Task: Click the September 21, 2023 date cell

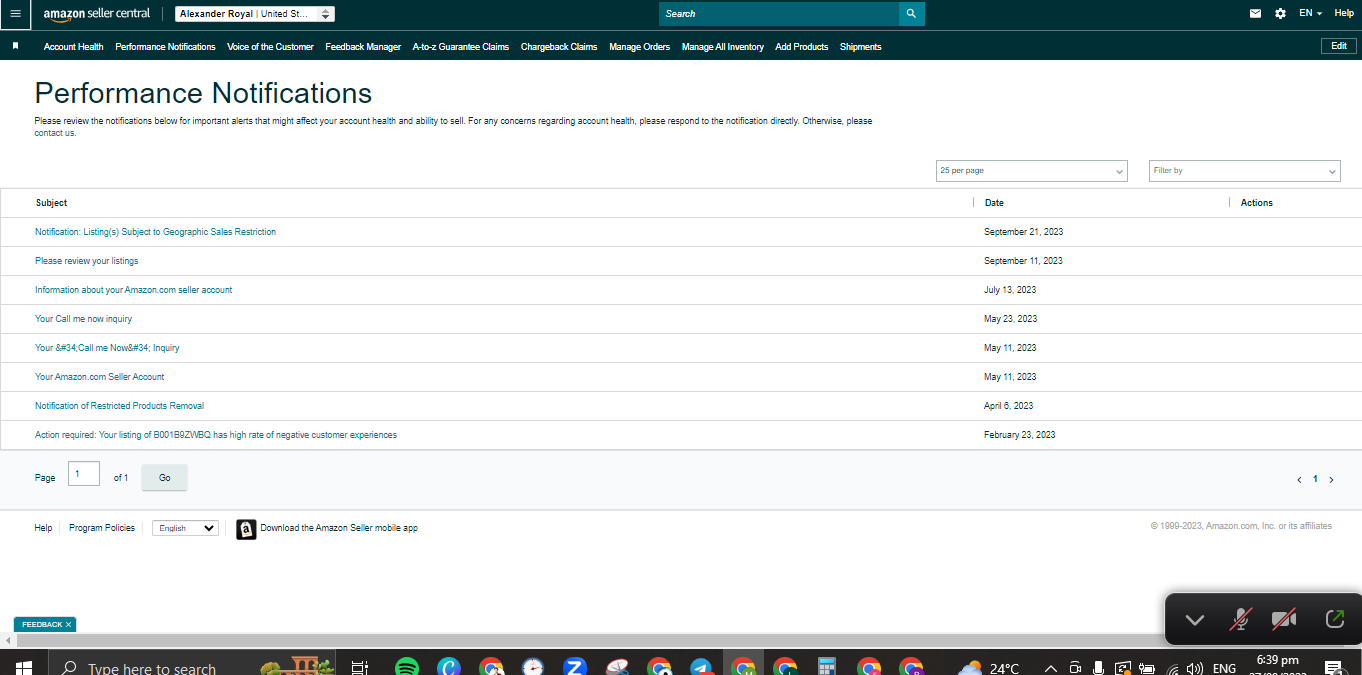Action: coord(1024,232)
